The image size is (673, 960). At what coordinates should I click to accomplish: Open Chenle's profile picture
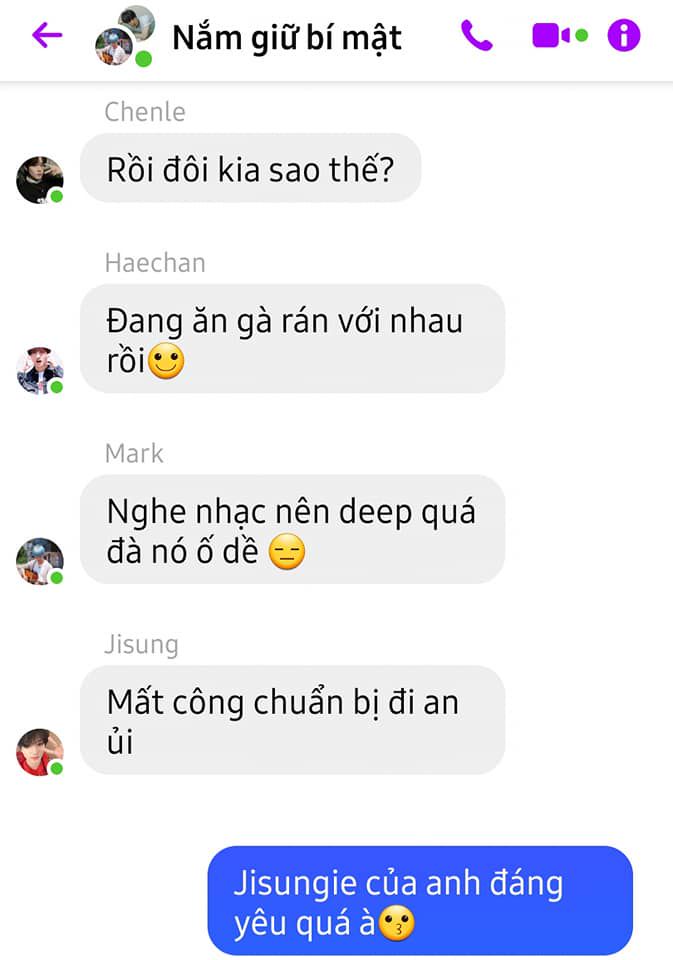click(x=40, y=179)
